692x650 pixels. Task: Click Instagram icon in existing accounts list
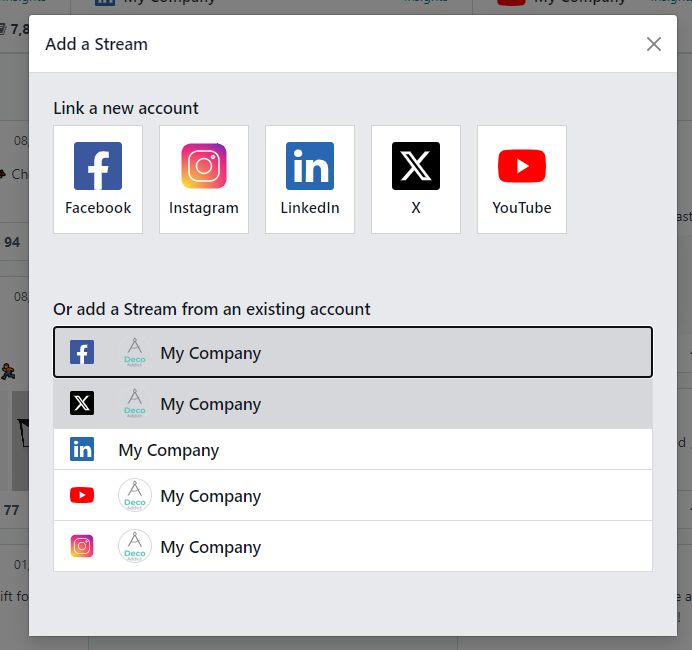[82, 546]
